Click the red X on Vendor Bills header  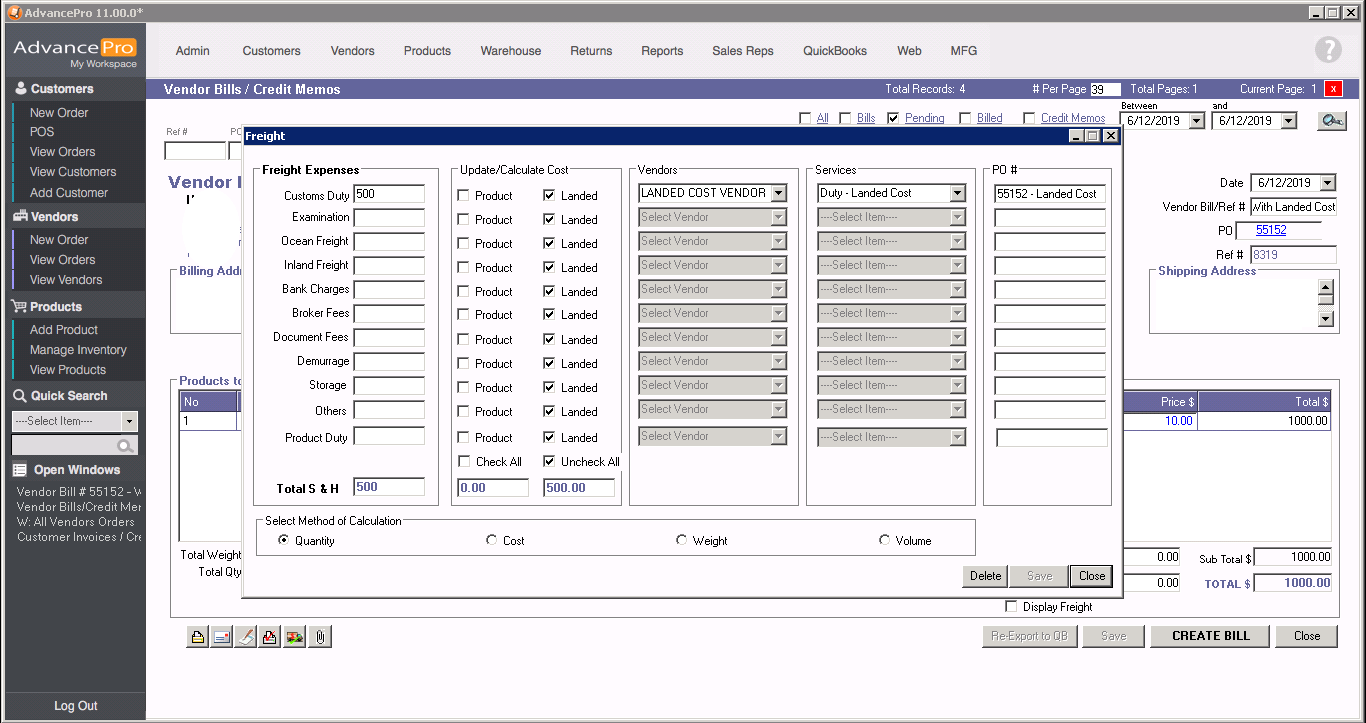(x=1333, y=89)
